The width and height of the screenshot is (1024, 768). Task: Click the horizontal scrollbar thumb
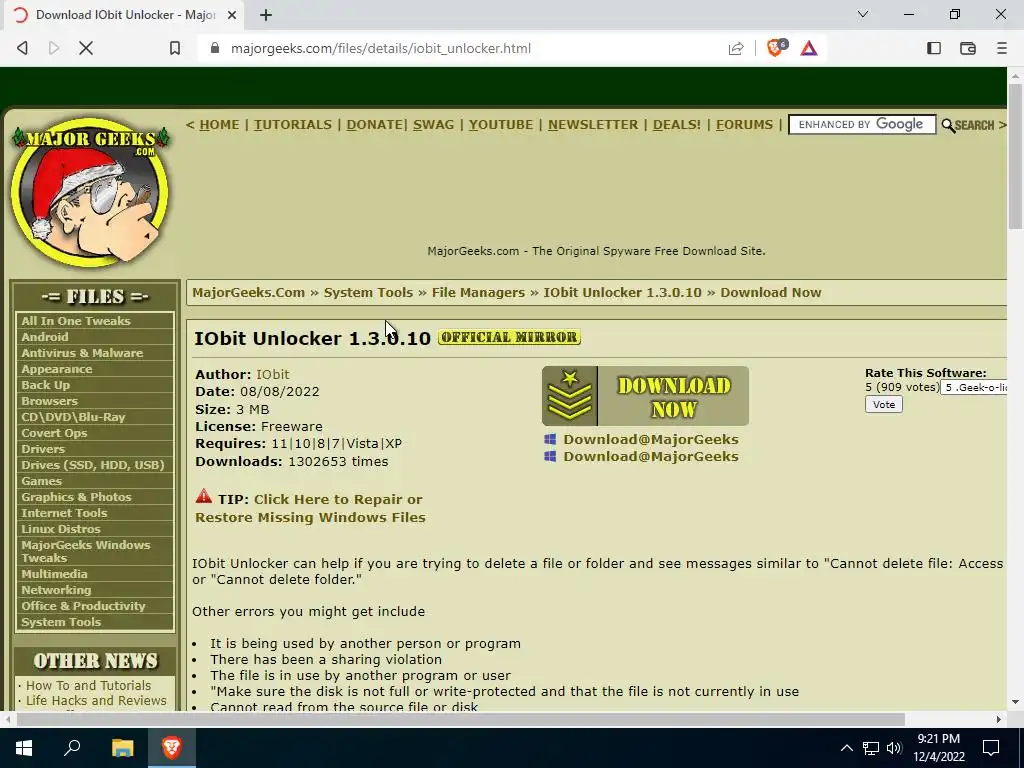tap(460, 719)
